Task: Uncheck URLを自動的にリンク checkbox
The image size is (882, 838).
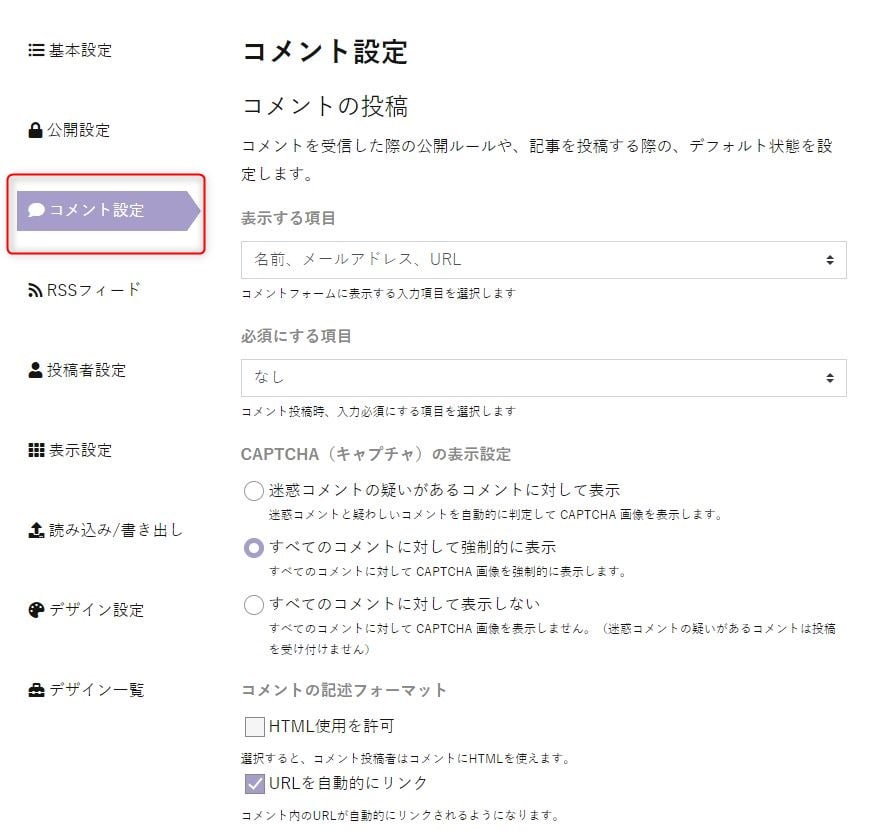Action: click(x=255, y=783)
